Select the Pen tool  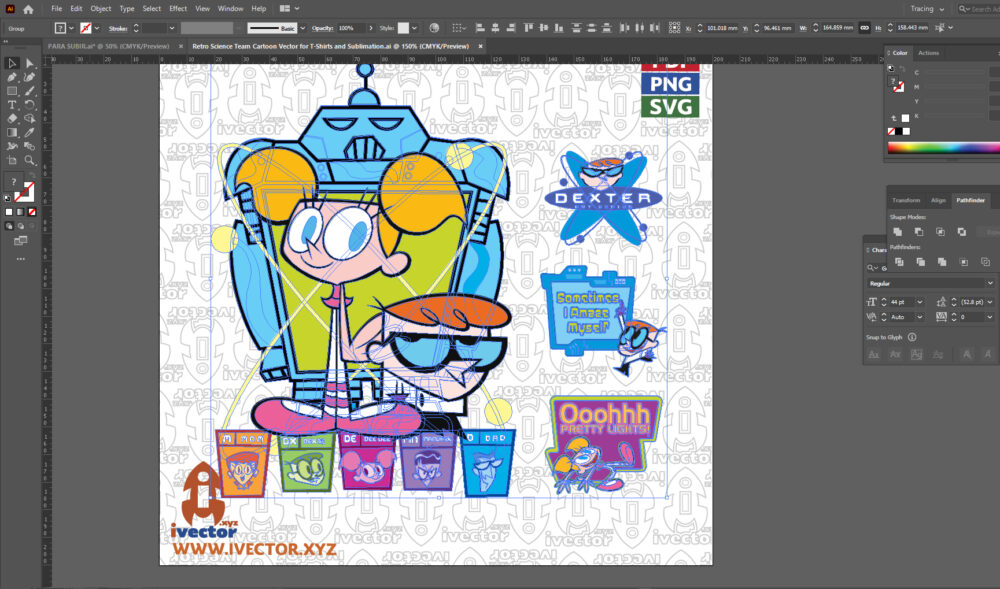pyautogui.click(x=11, y=77)
